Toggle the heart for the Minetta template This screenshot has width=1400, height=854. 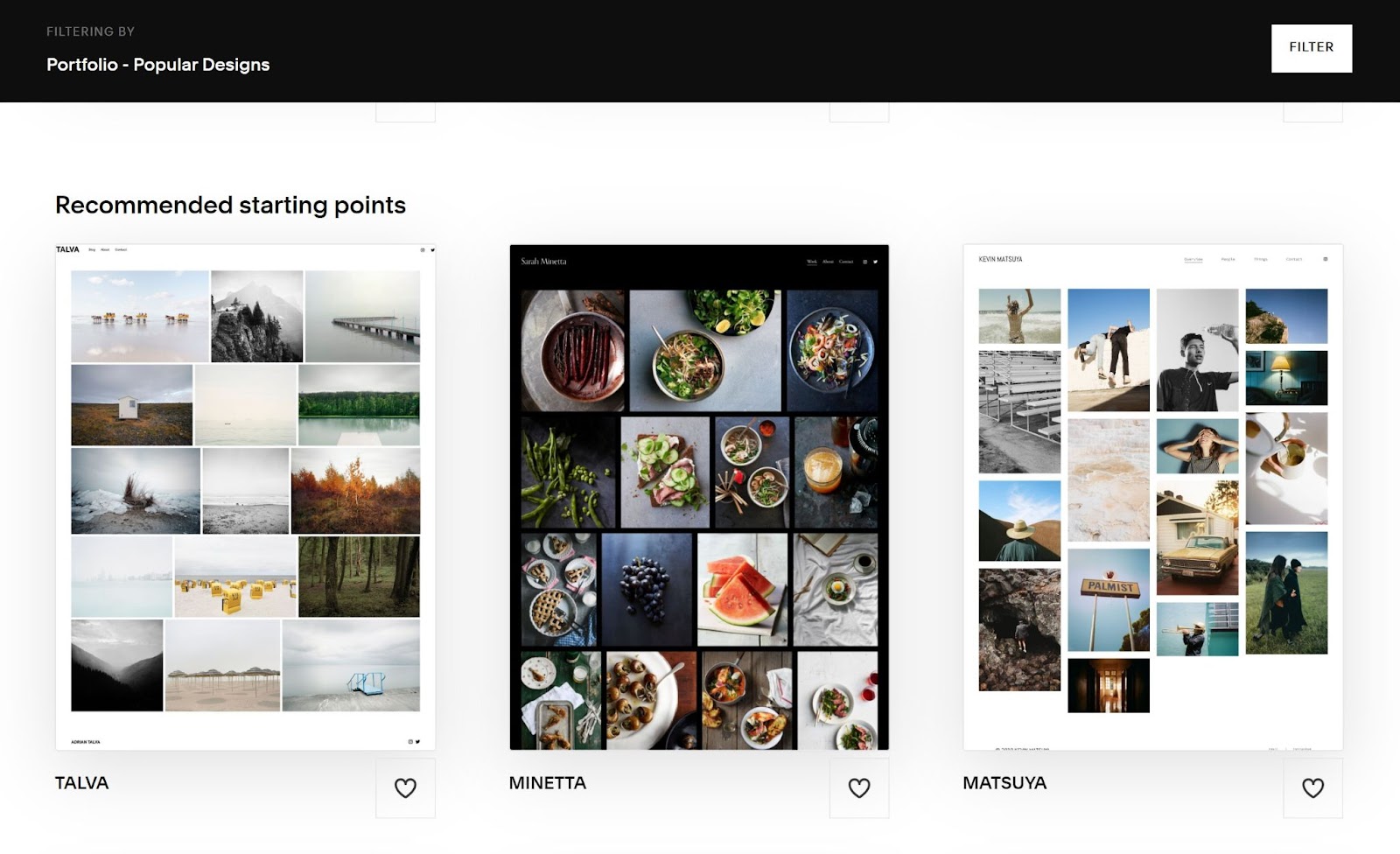[x=859, y=787]
